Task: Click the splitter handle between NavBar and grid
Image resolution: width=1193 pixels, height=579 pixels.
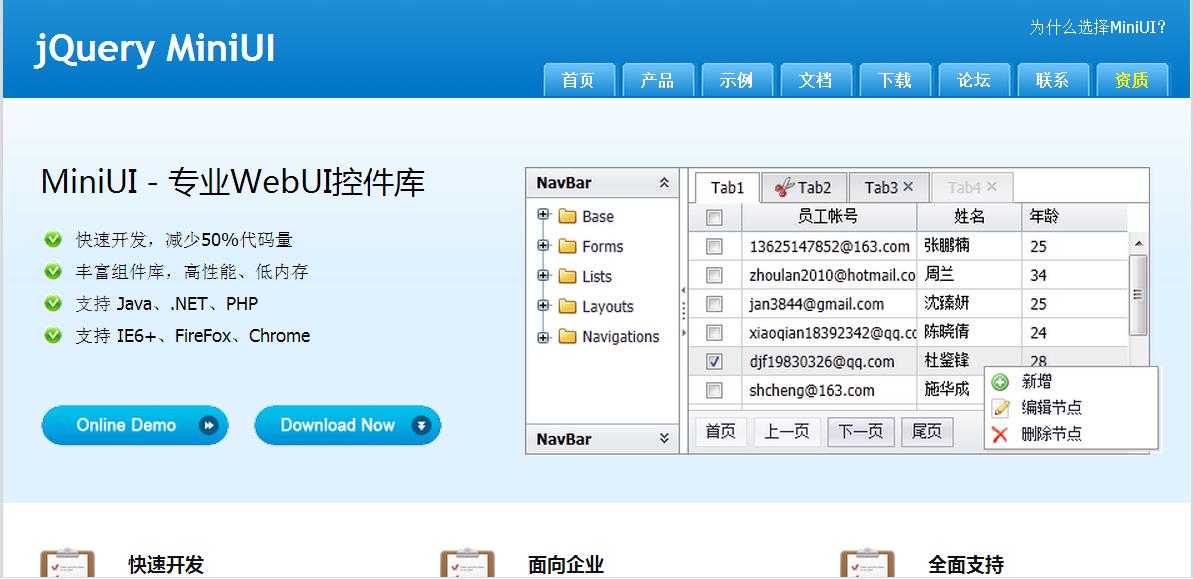Action: [x=683, y=310]
